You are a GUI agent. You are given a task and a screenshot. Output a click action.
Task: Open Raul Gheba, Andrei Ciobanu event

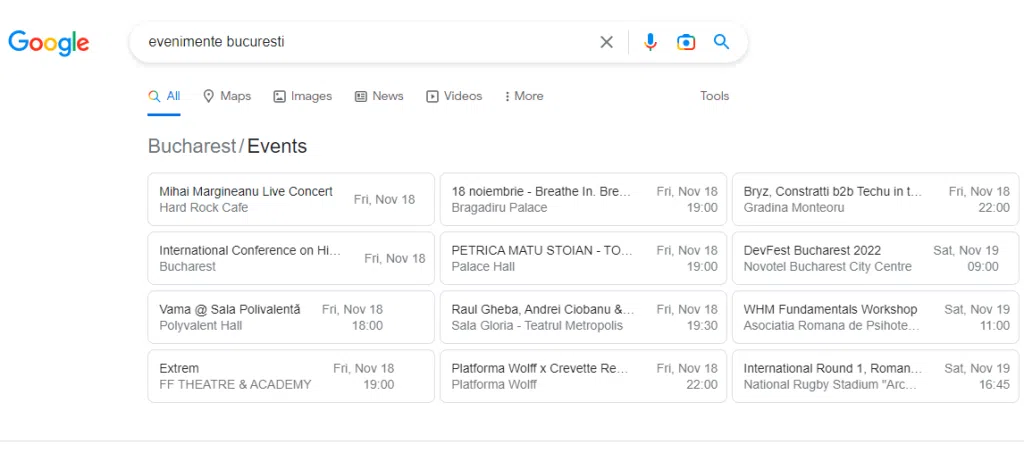(x=583, y=317)
